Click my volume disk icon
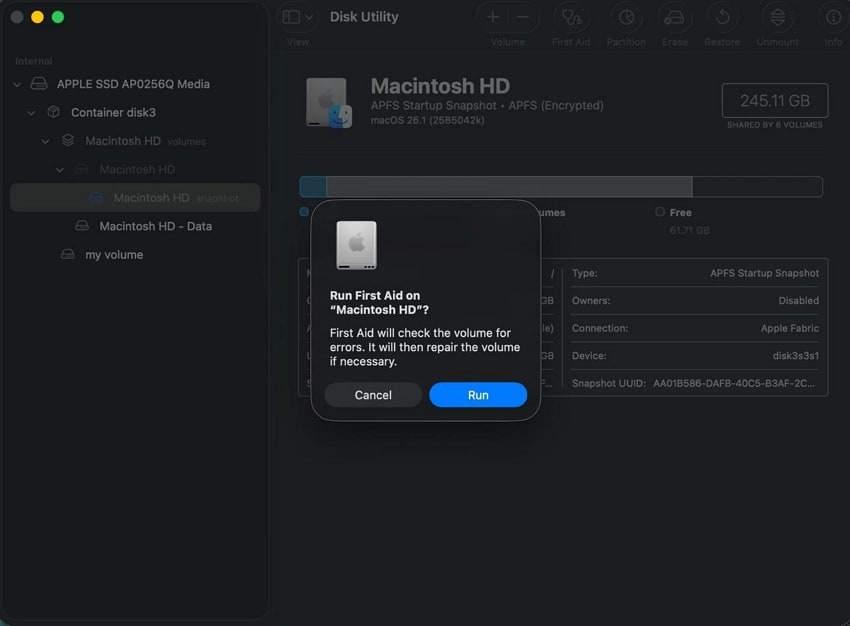Image resolution: width=850 pixels, height=626 pixels. (68, 254)
